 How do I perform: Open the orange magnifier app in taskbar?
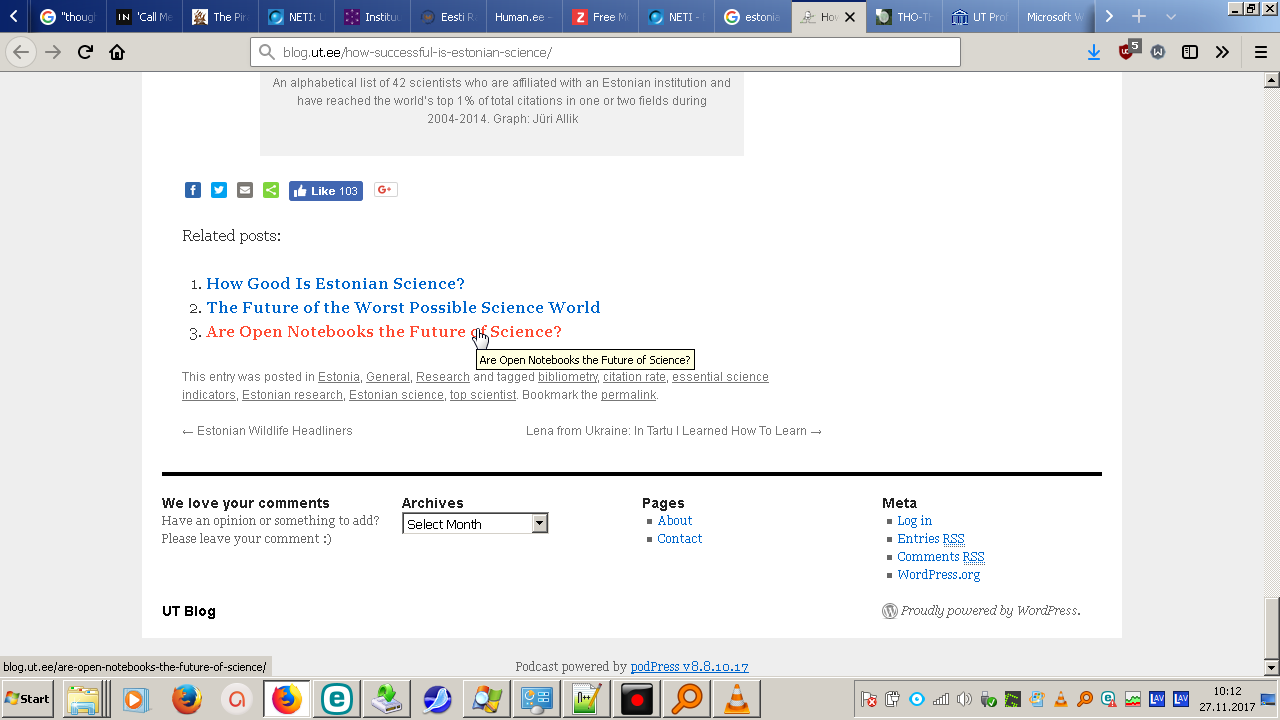pyautogui.click(x=687, y=698)
